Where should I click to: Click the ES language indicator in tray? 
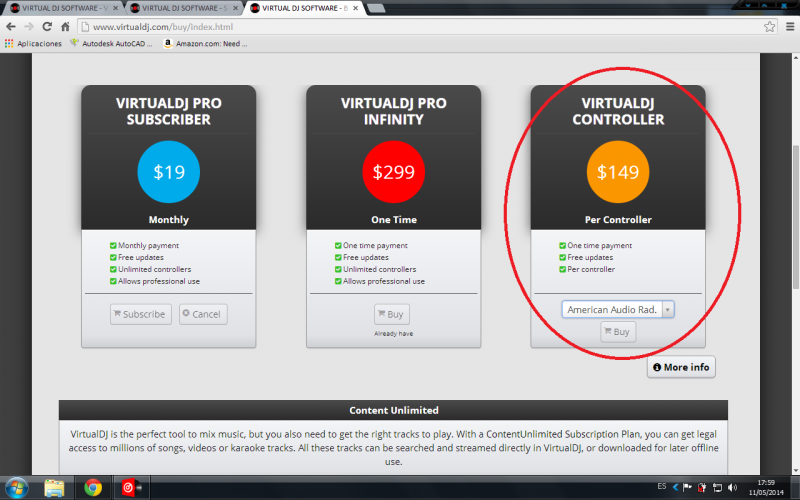(662, 486)
